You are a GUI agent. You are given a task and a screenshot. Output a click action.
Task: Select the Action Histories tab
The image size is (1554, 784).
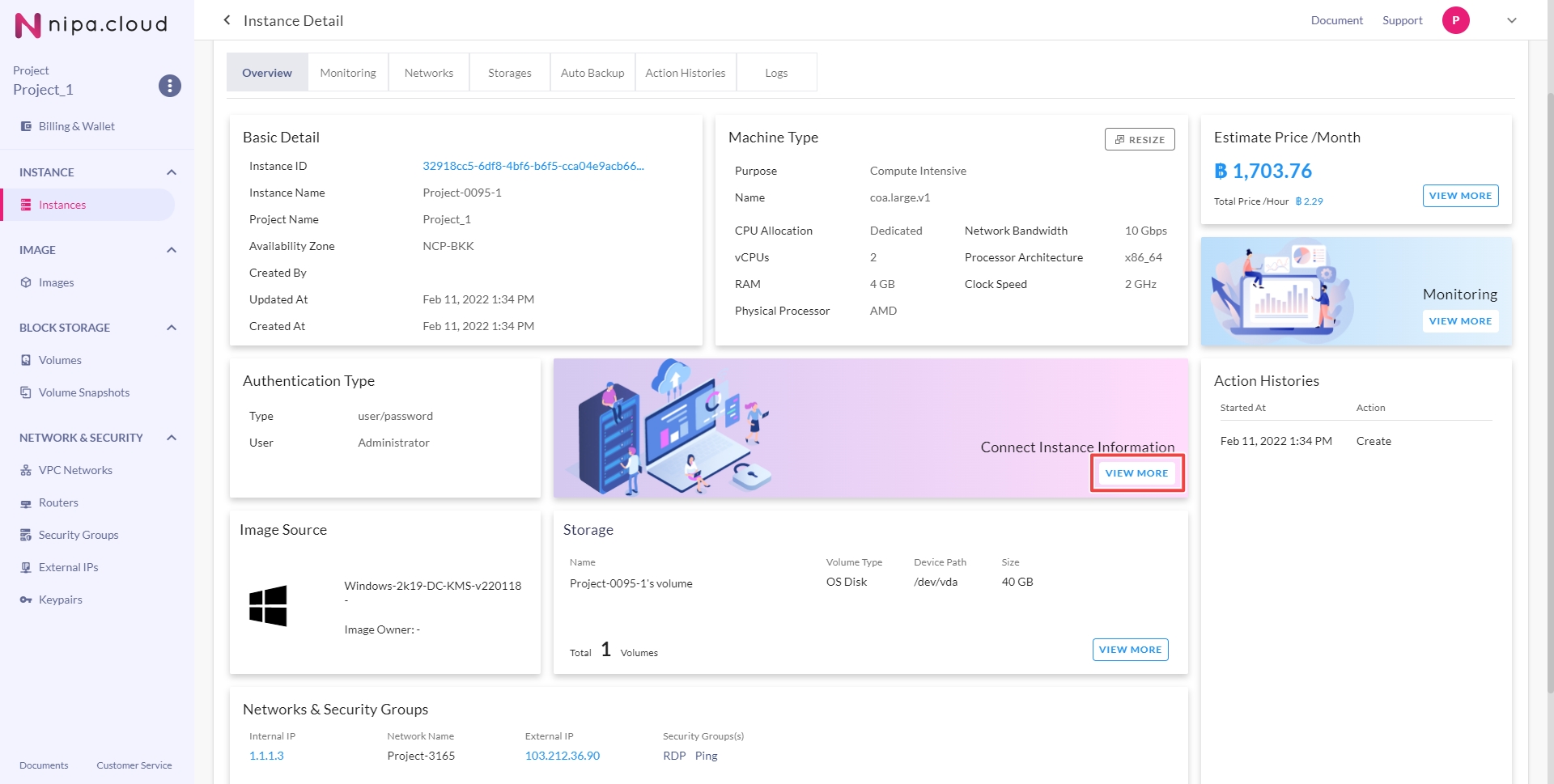pyautogui.click(x=685, y=73)
